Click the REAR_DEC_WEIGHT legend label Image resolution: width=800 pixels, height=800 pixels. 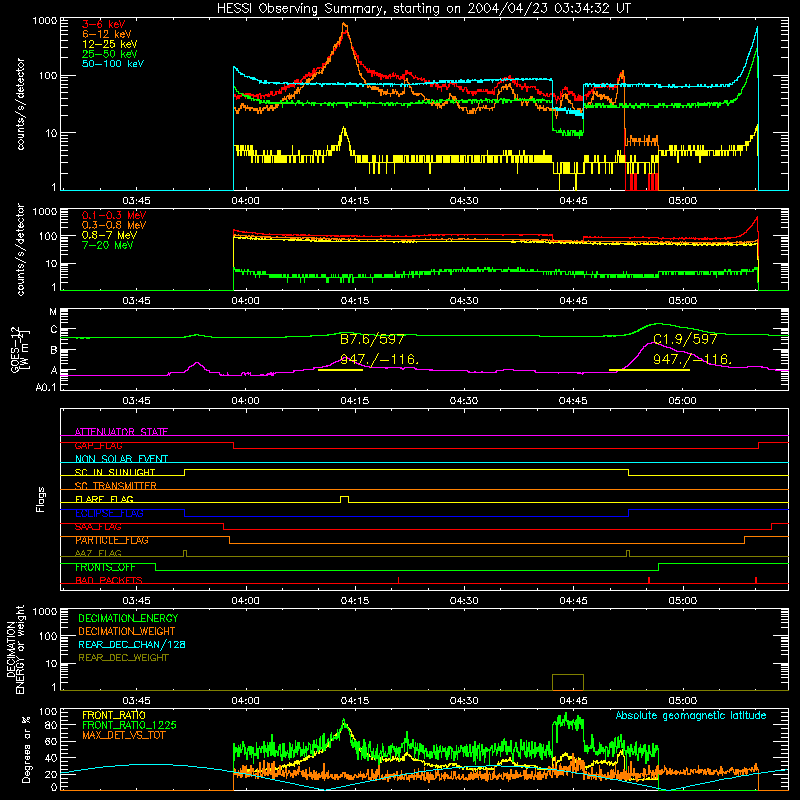tap(123, 658)
